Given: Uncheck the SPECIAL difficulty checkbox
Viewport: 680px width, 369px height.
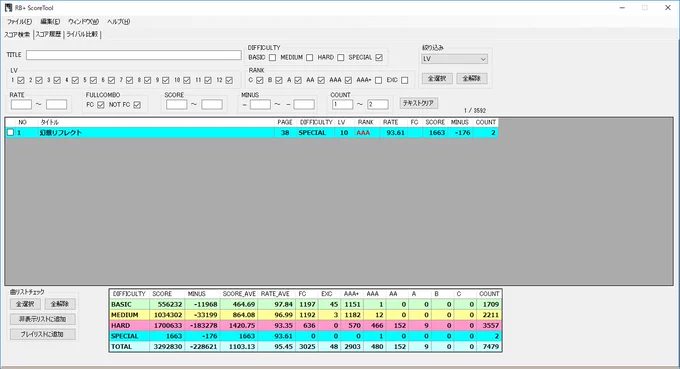Looking at the screenshot, I should click(x=379, y=57).
